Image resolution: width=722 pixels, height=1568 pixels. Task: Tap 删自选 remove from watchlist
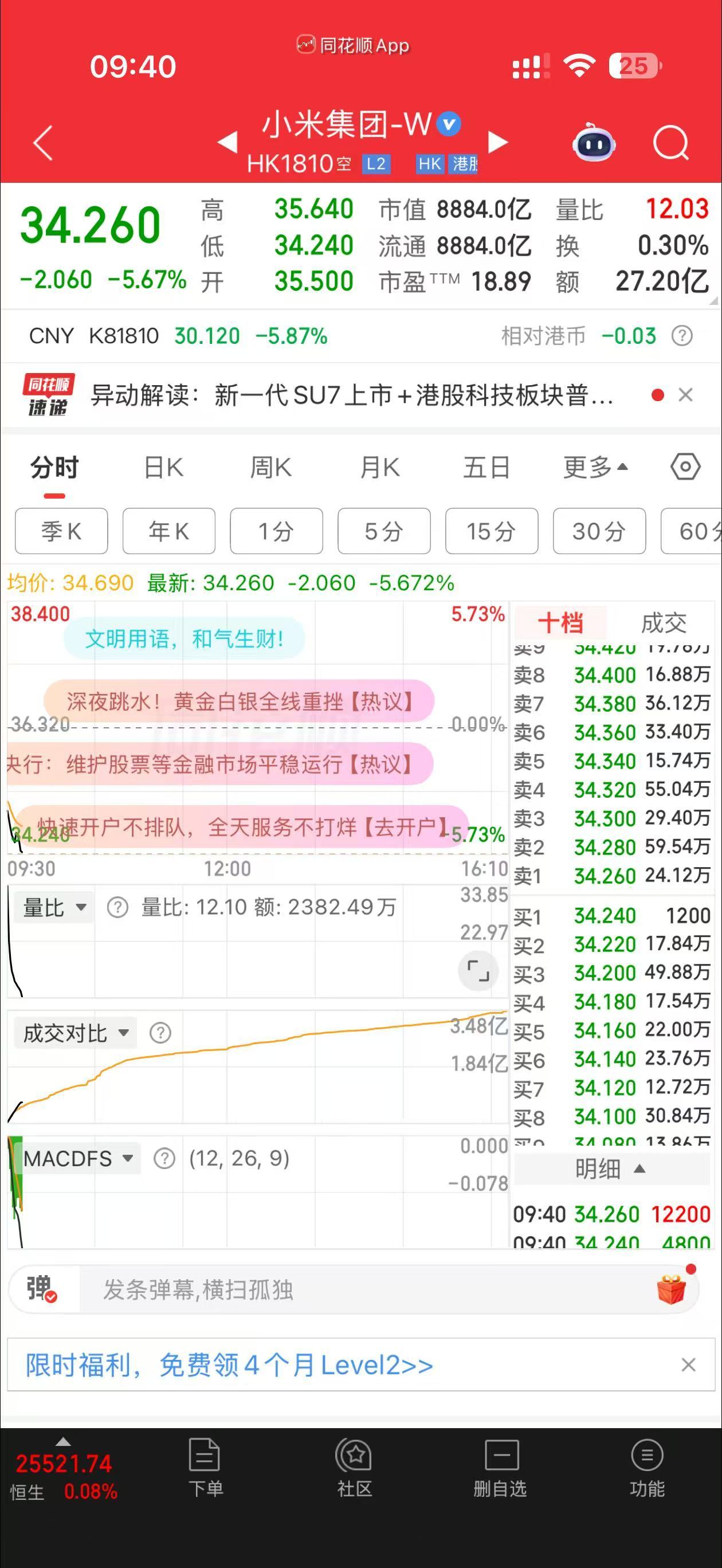(500, 1468)
